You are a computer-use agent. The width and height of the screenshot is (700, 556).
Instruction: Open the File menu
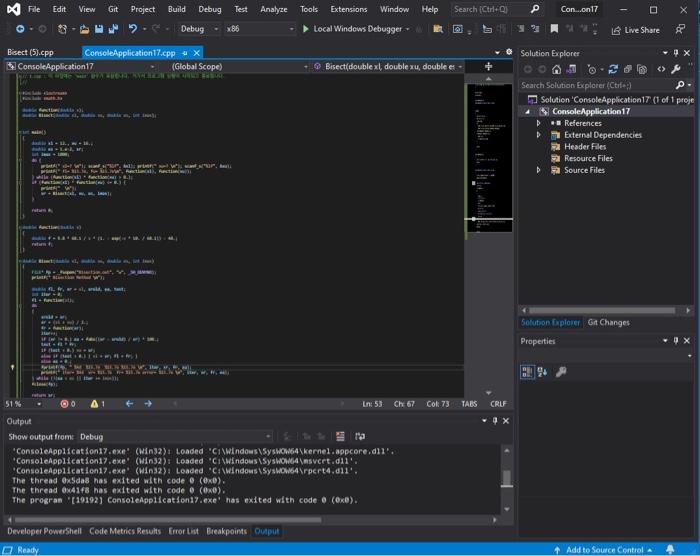34,9
